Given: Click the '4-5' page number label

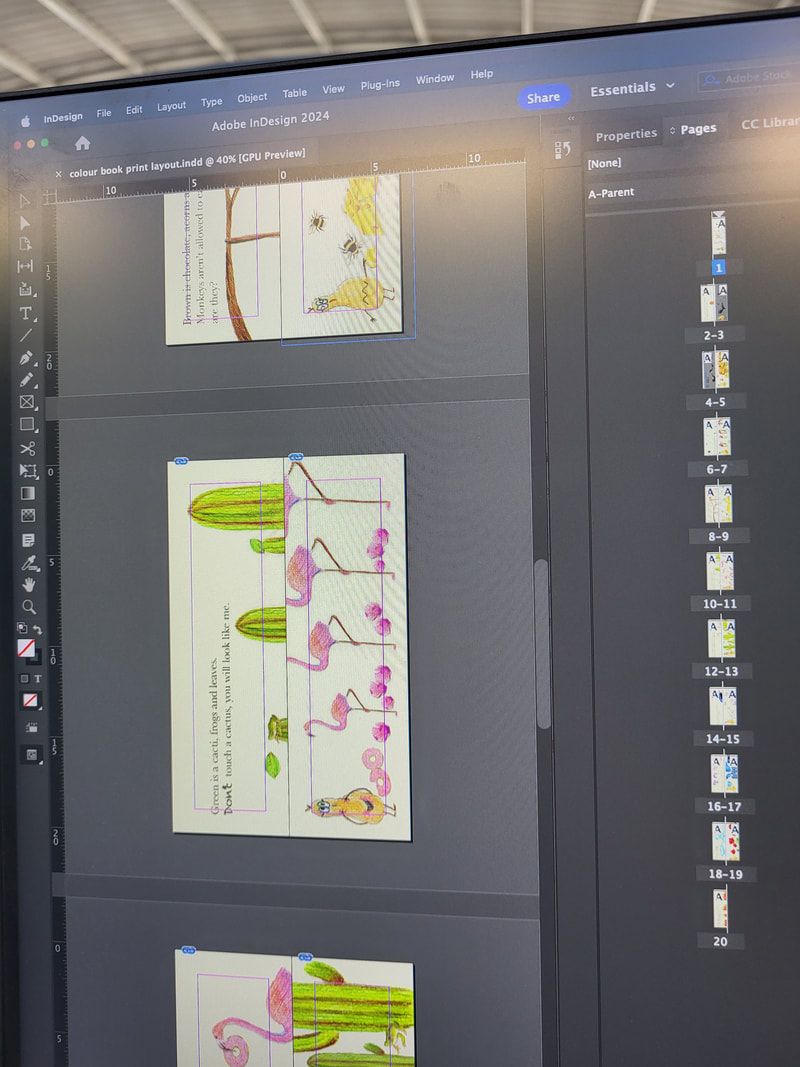Looking at the screenshot, I should [x=714, y=401].
